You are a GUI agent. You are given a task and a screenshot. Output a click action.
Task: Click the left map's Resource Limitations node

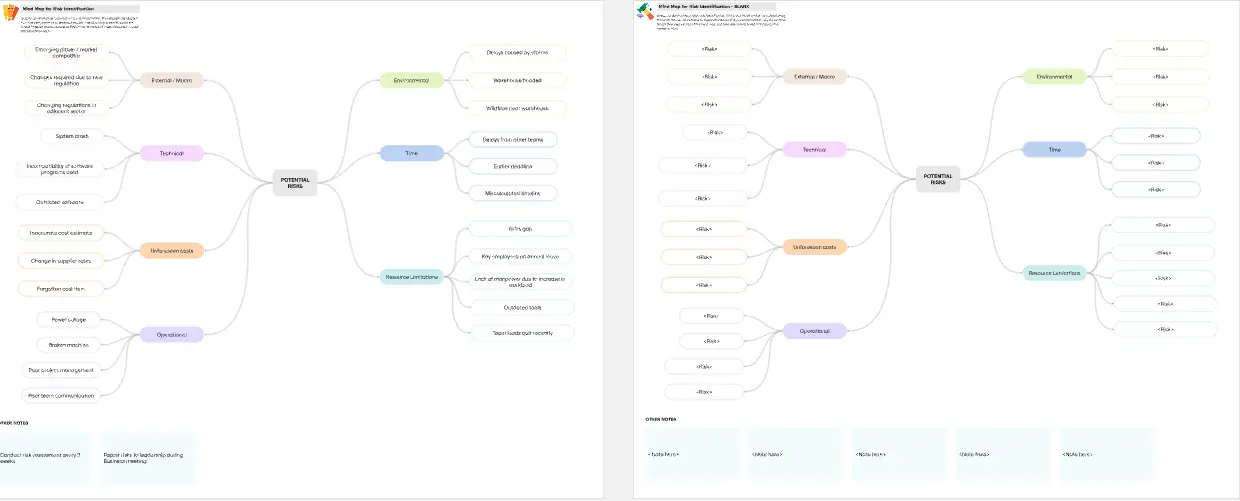[411, 277]
